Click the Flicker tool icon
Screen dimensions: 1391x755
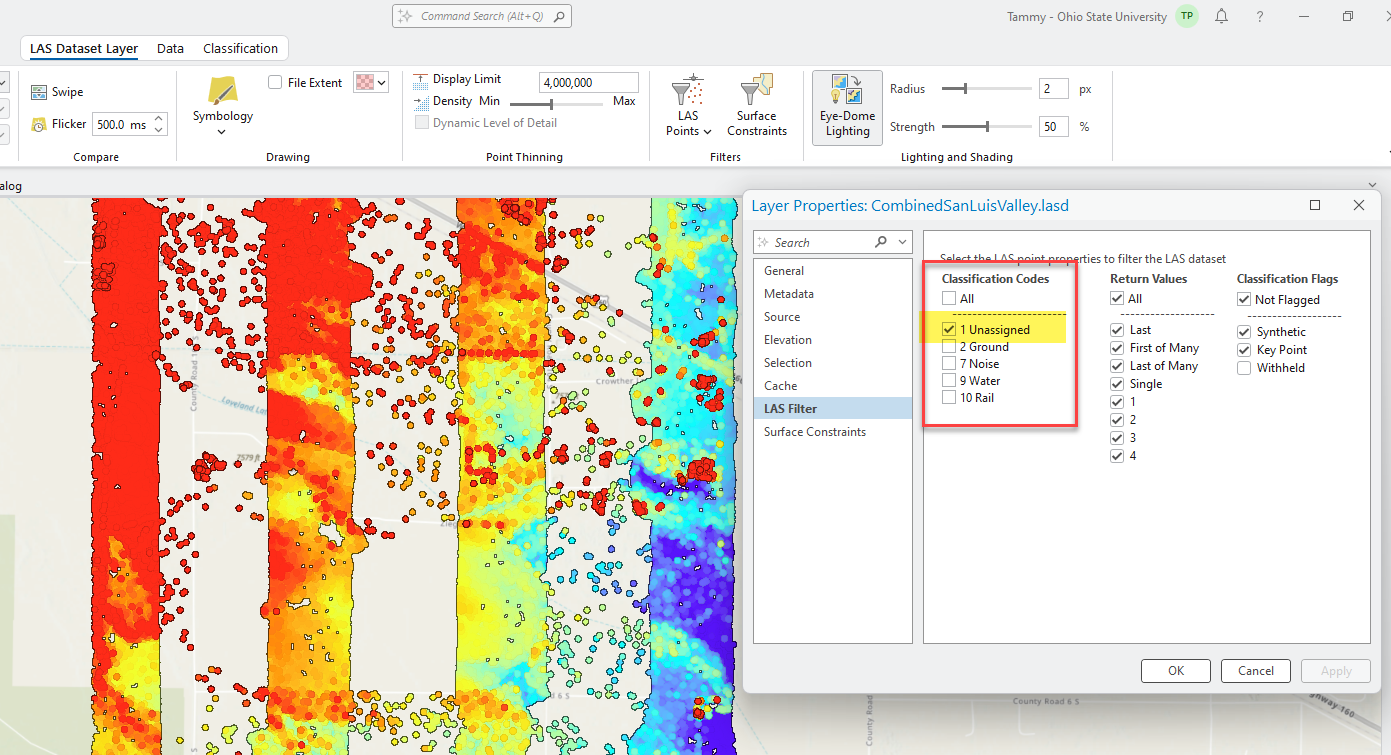coord(39,125)
